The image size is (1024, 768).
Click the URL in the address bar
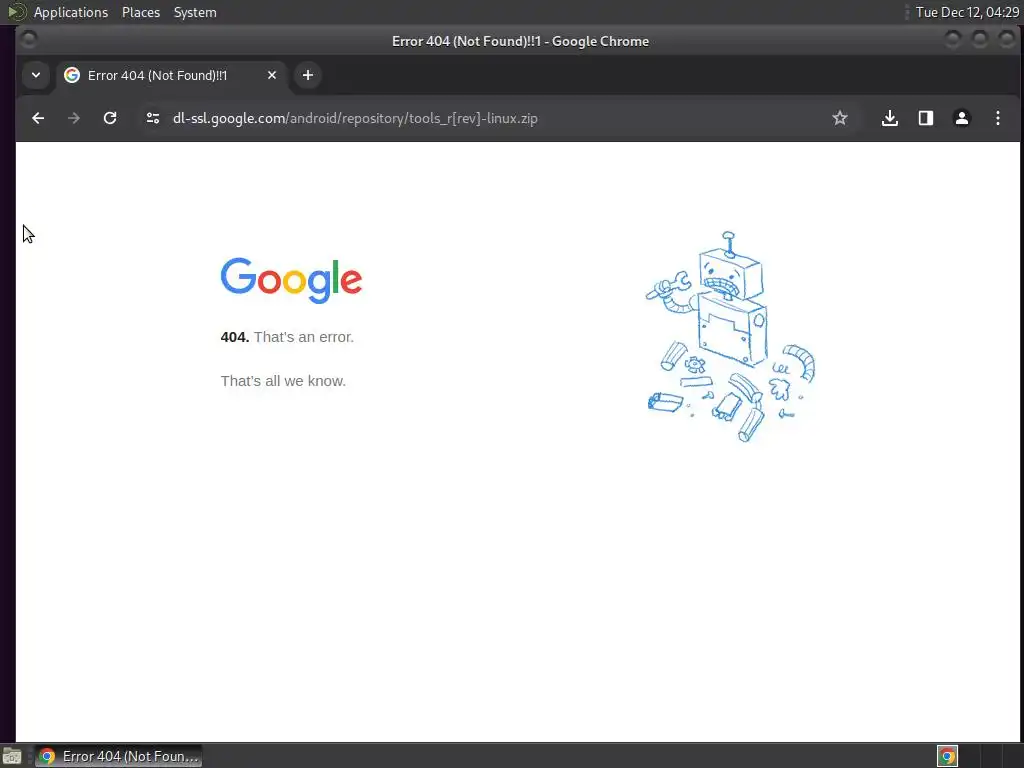(x=355, y=118)
